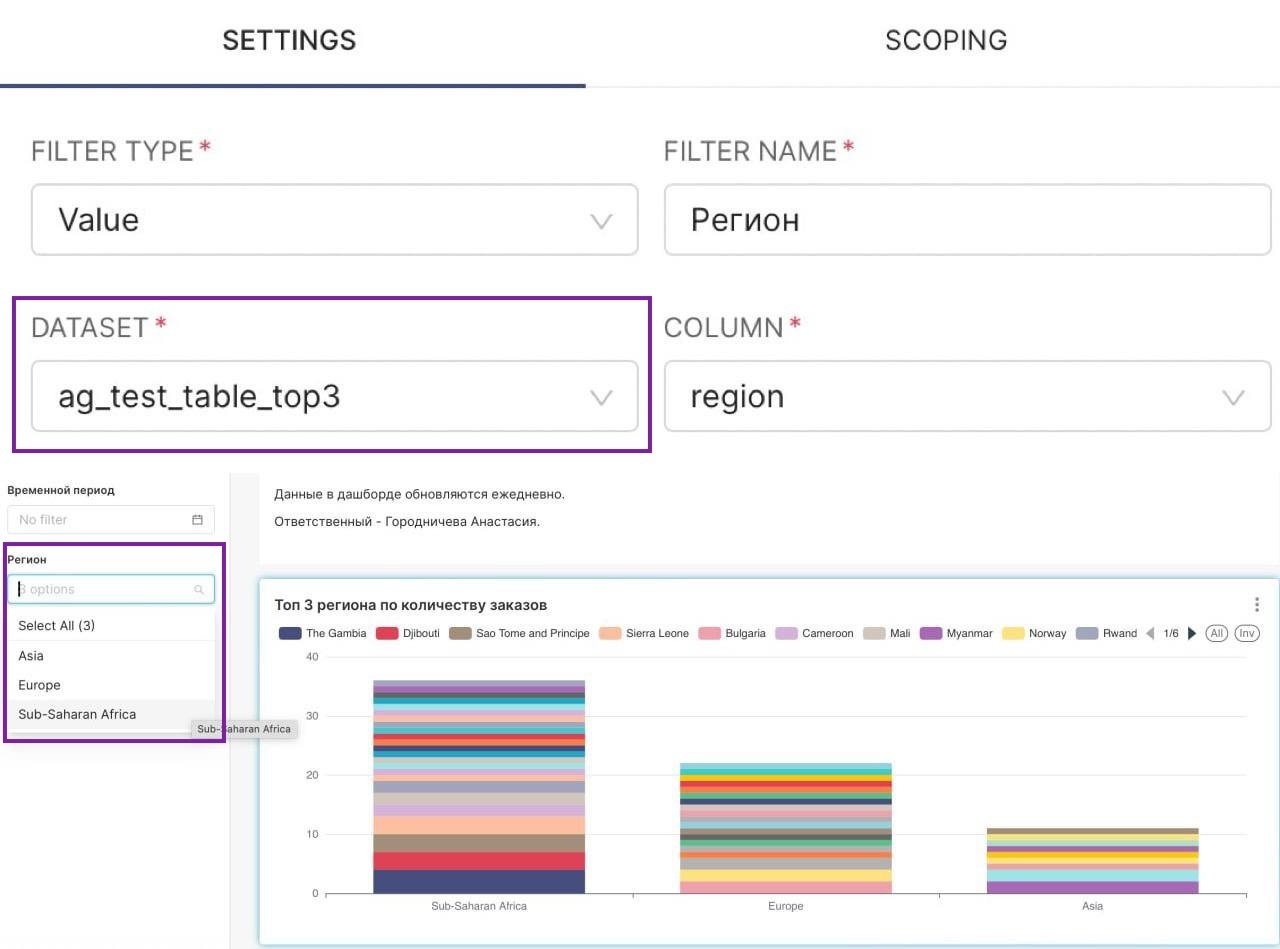The height and width of the screenshot is (949, 1280).
Task: Toggle Sierra Leone legend entry
Action: pos(644,634)
